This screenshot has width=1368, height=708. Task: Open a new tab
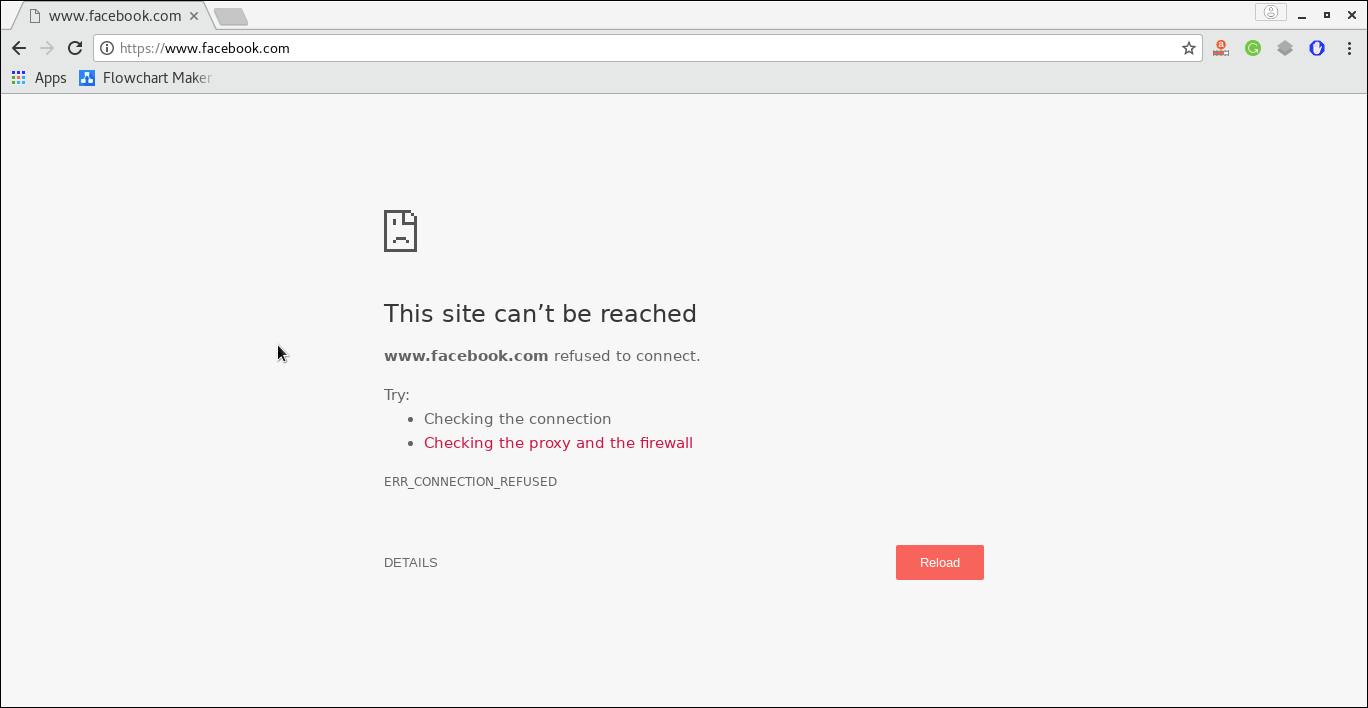(231, 16)
